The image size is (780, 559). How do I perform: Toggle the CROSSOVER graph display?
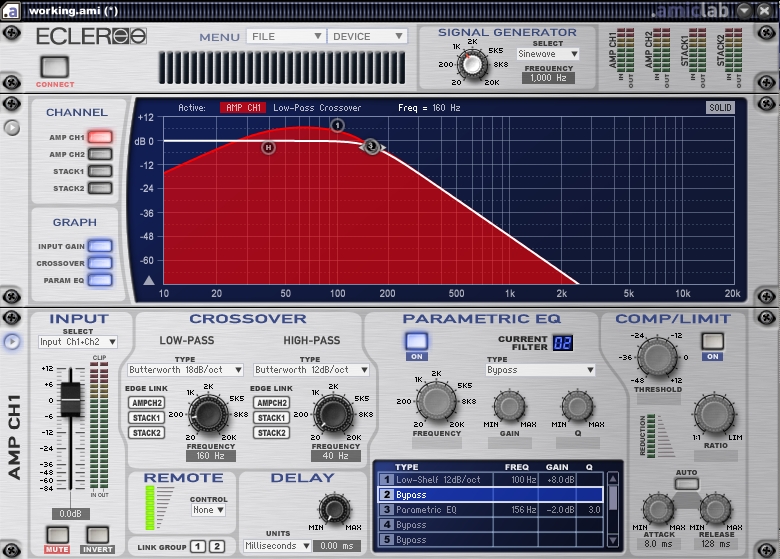tap(100, 263)
